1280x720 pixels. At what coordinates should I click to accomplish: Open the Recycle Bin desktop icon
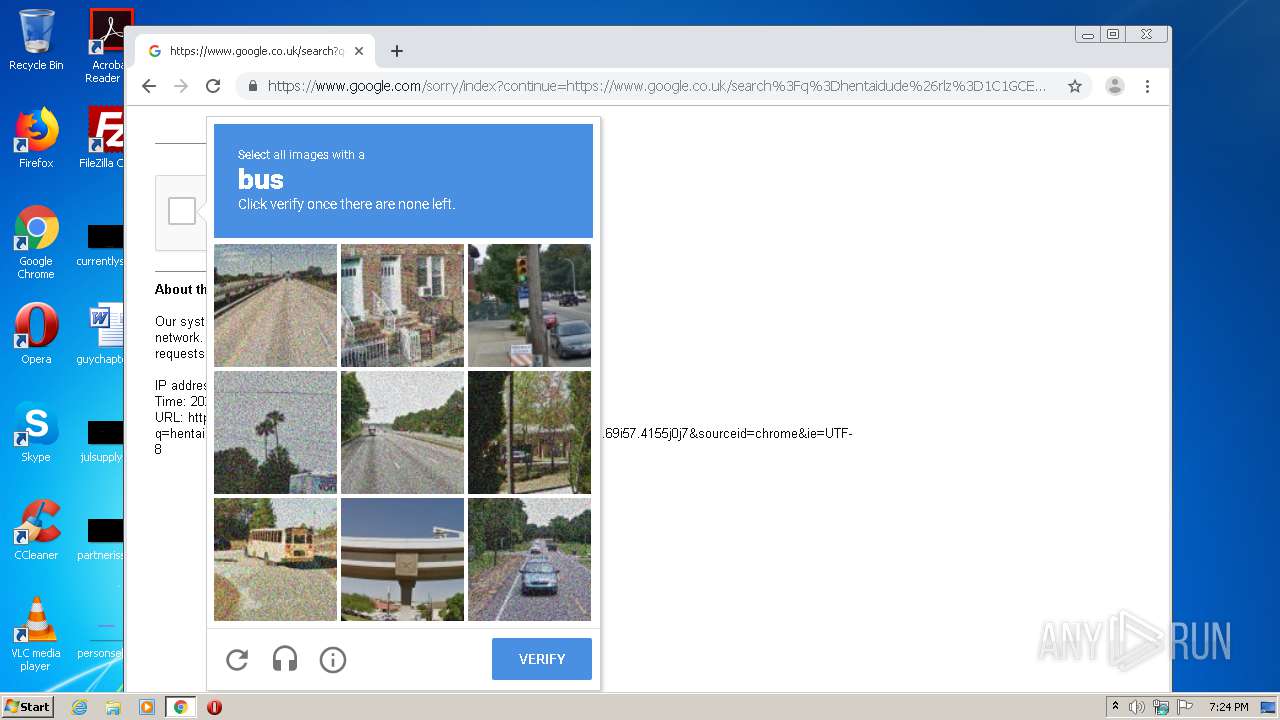36,40
